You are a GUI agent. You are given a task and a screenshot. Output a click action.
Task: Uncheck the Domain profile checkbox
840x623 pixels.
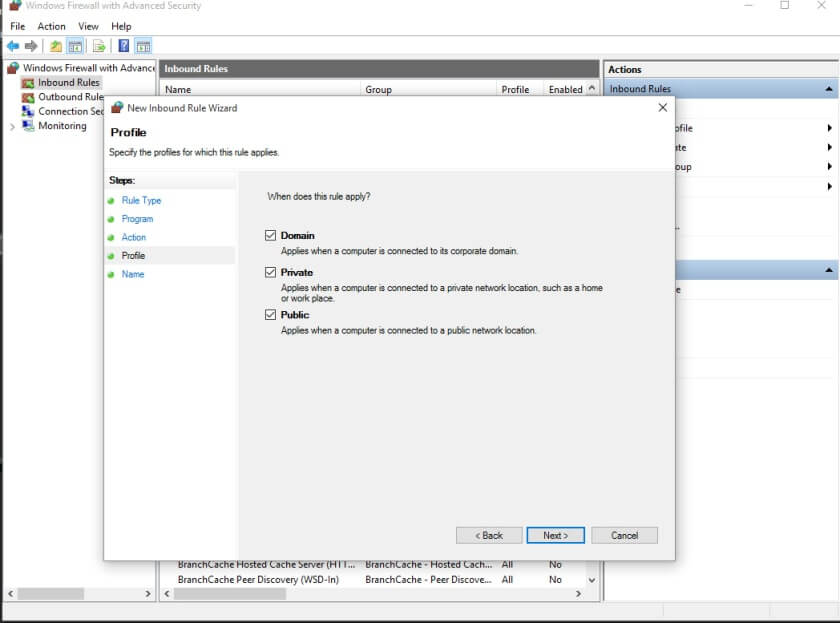[270, 236]
